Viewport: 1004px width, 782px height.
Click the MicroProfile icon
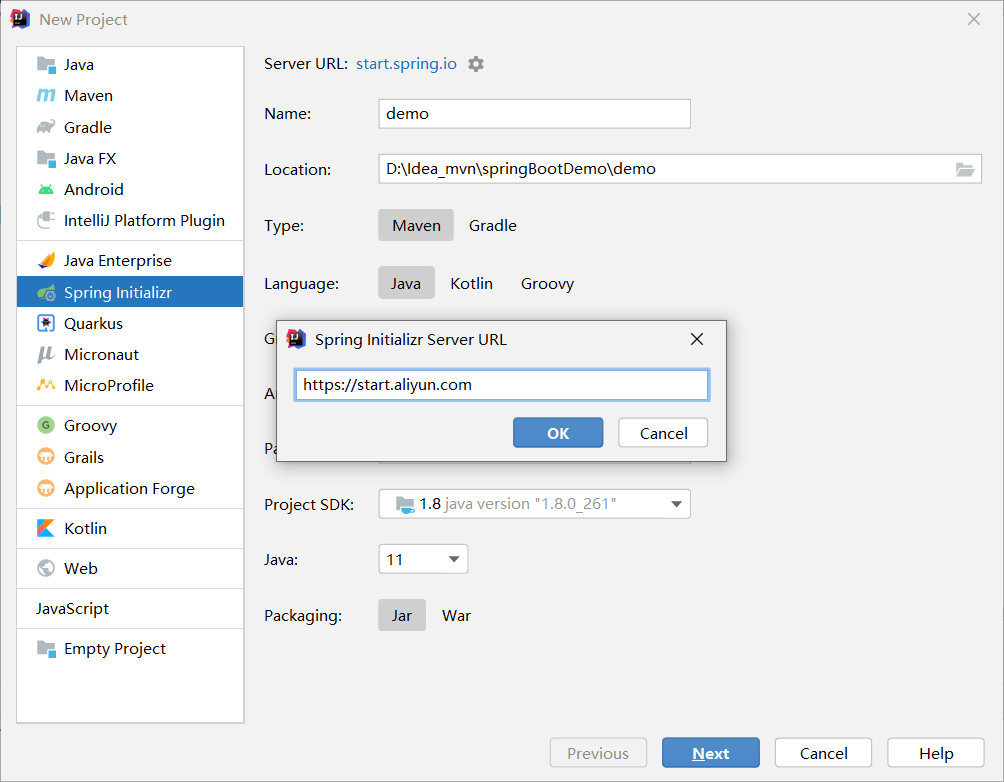click(46, 385)
